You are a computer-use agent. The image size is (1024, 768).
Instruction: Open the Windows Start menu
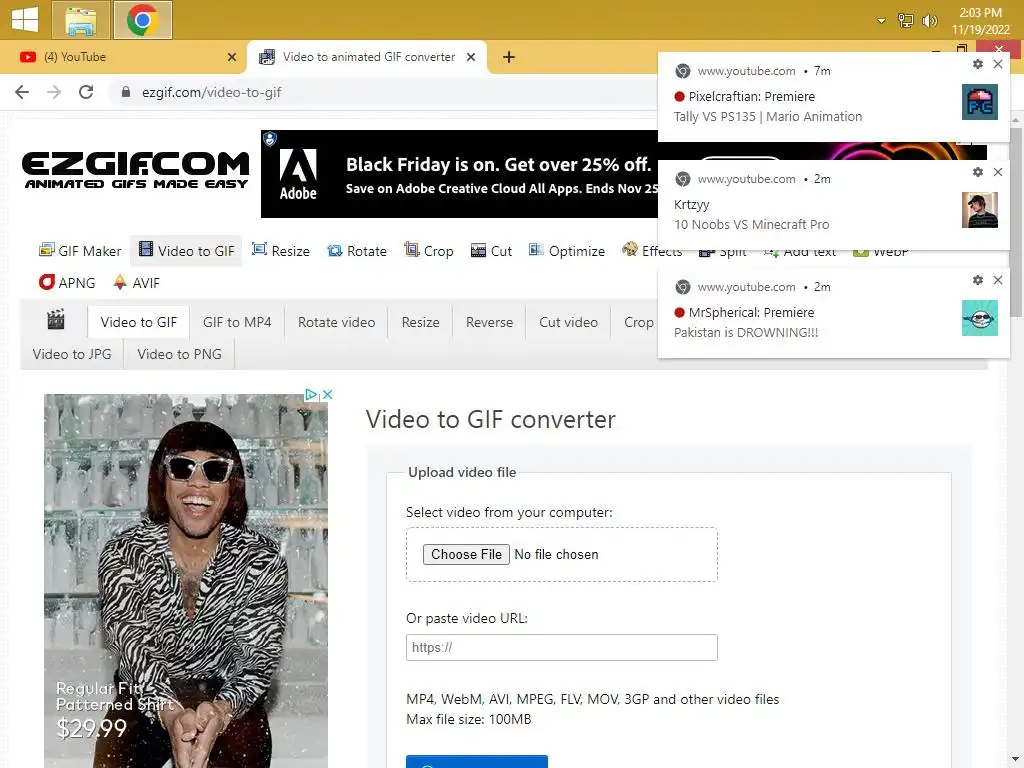point(25,20)
